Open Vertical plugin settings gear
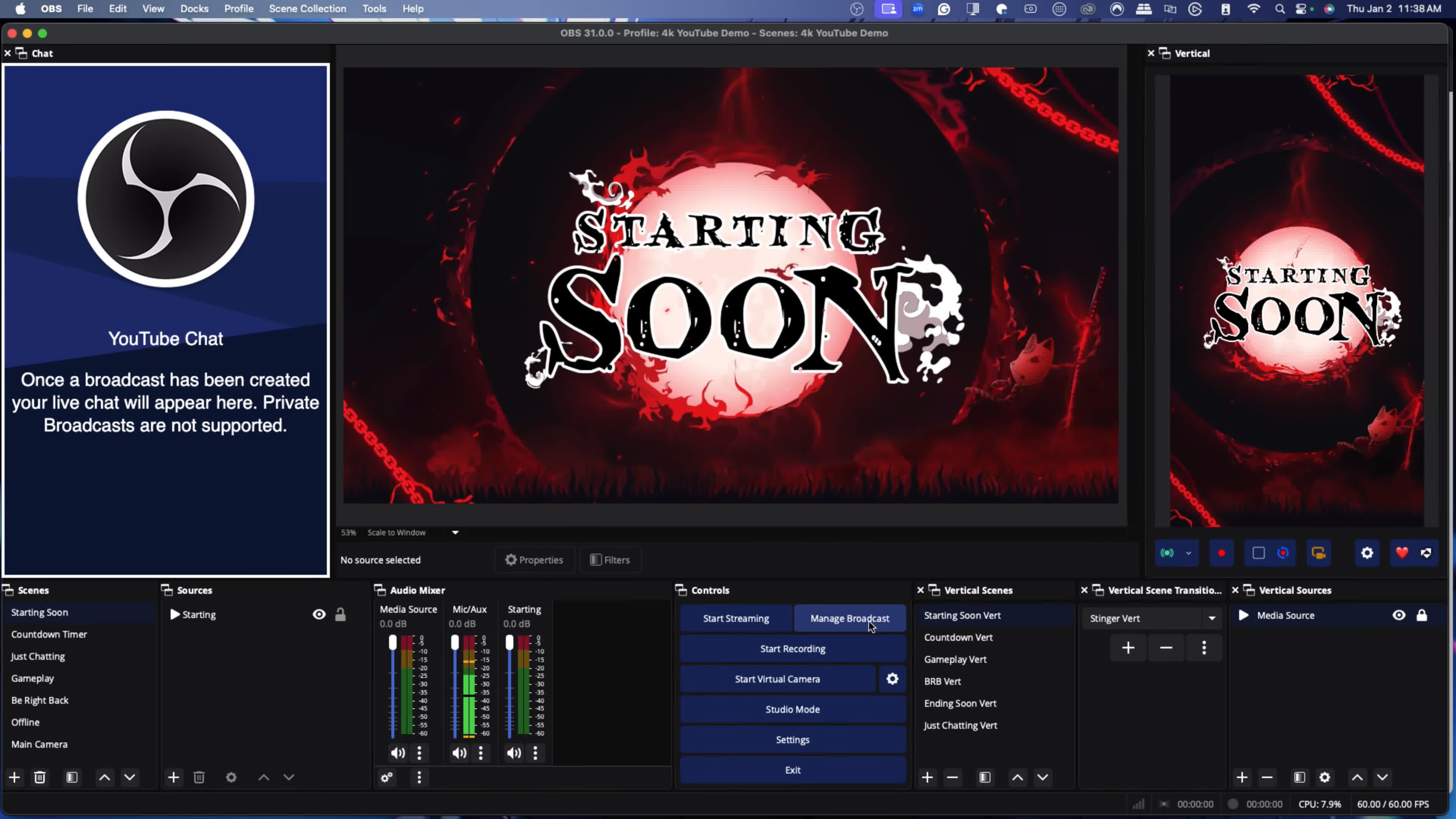Screen dimensions: 1456x819 pos(1367,553)
